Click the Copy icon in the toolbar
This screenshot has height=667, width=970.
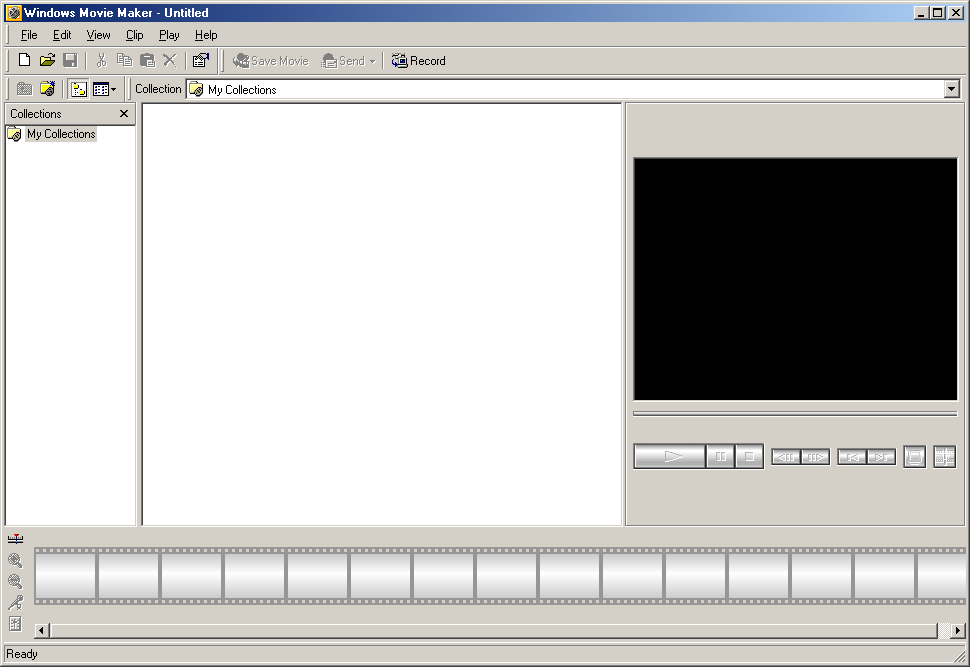tap(124, 60)
